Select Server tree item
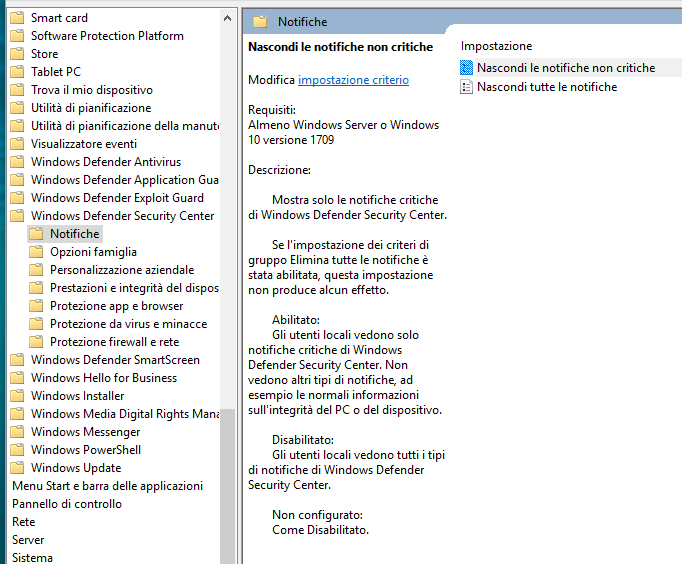This screenshot has width=682, height=564. coord(28,540)
